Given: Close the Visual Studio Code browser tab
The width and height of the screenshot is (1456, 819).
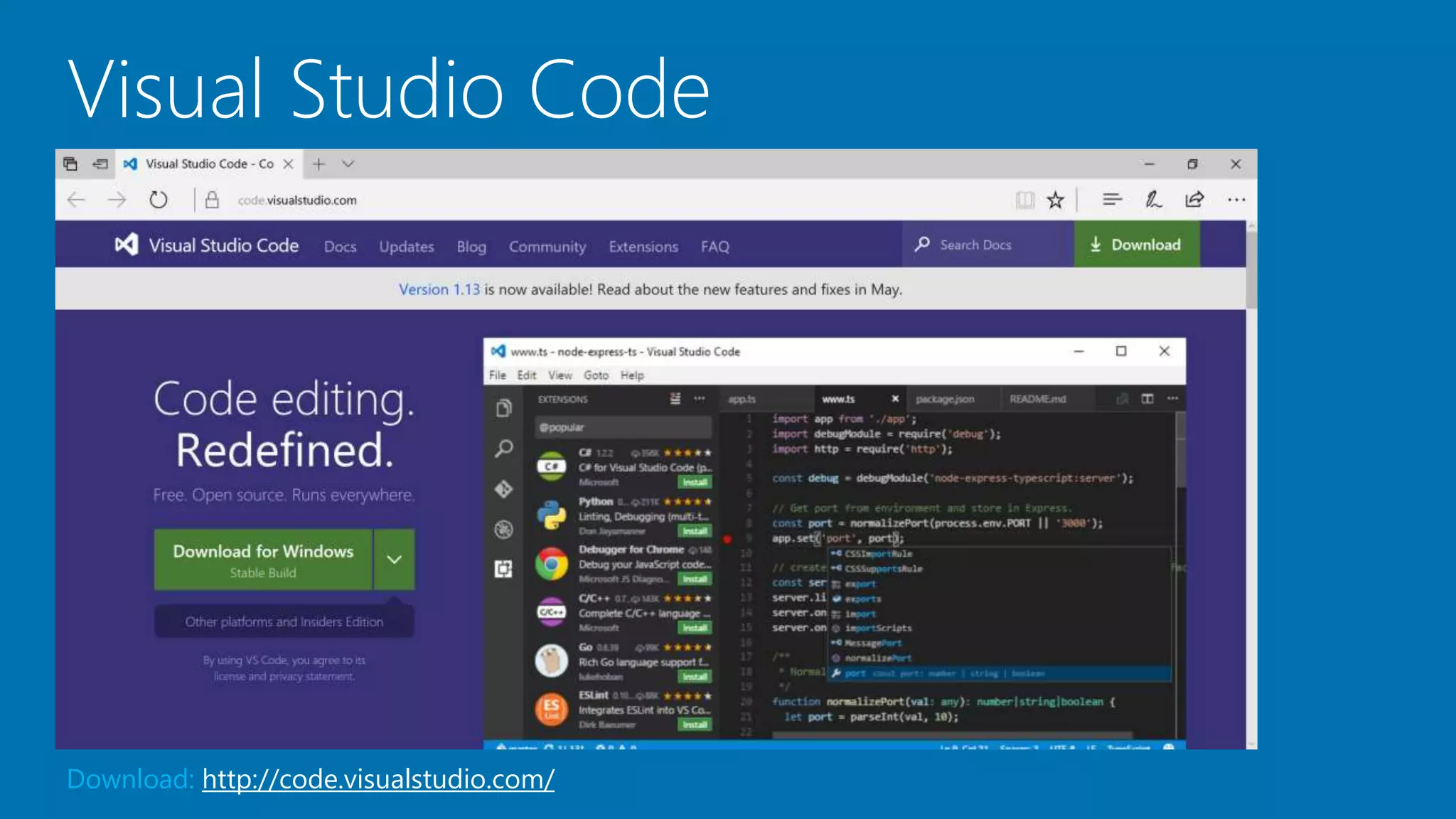Looking at the screenshot, I should click(288, 164).
